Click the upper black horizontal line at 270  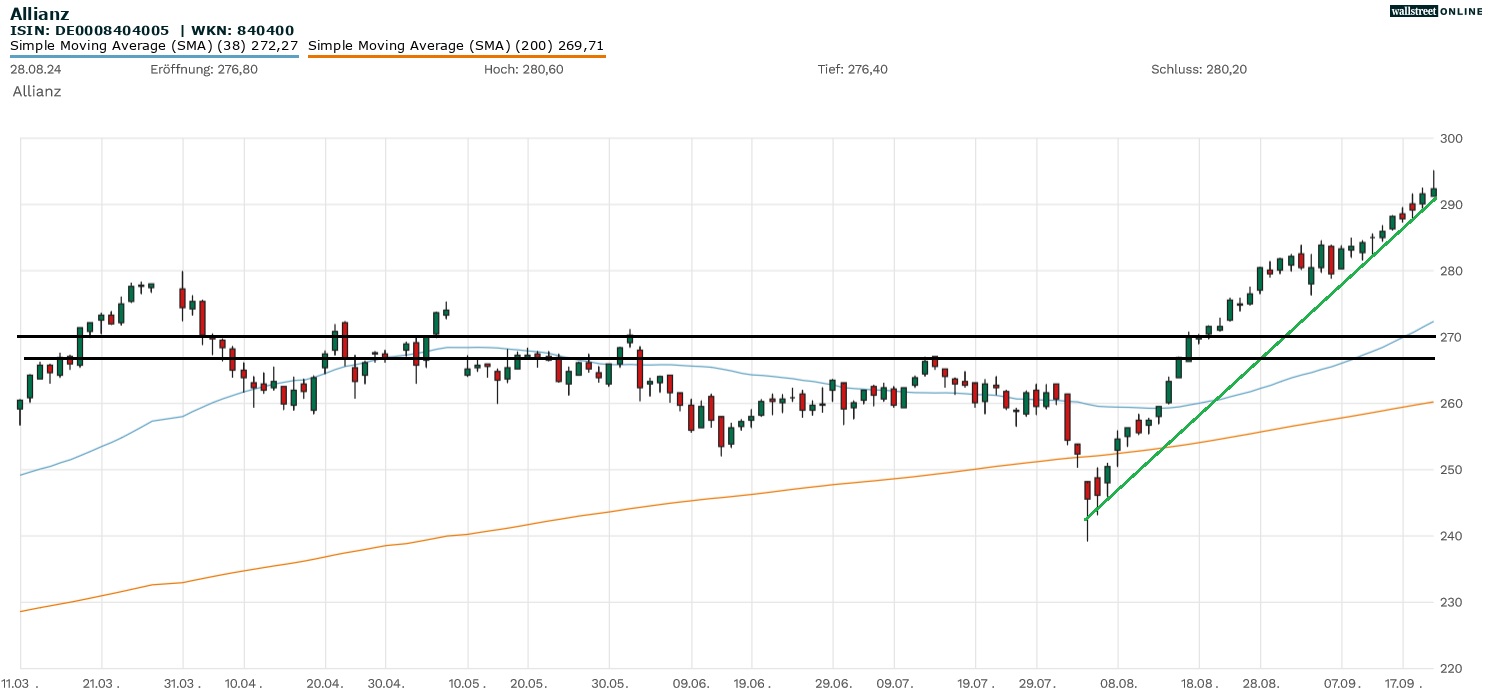700,337
